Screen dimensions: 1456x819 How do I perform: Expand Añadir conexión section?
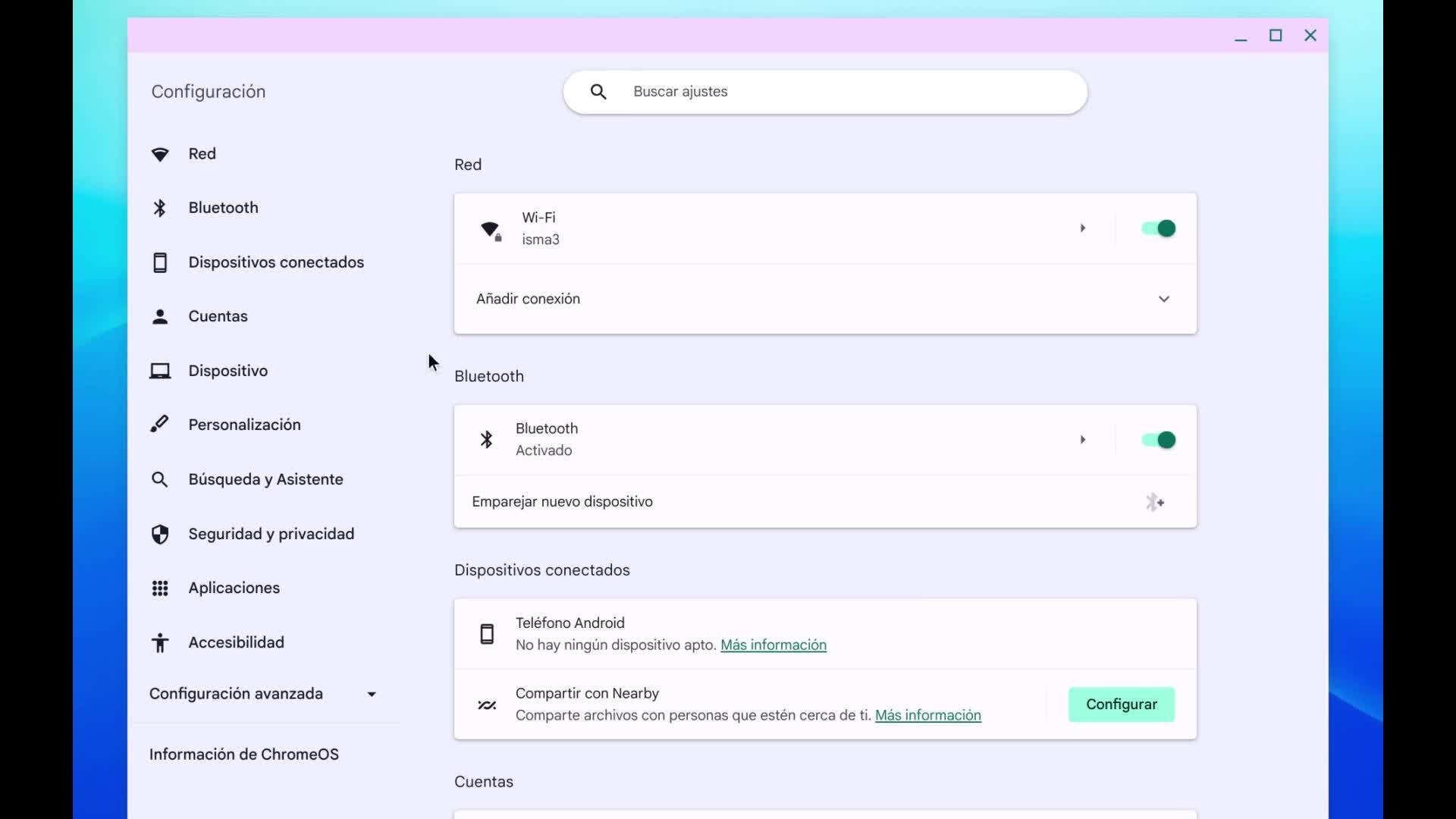(x=1163, y=299)
